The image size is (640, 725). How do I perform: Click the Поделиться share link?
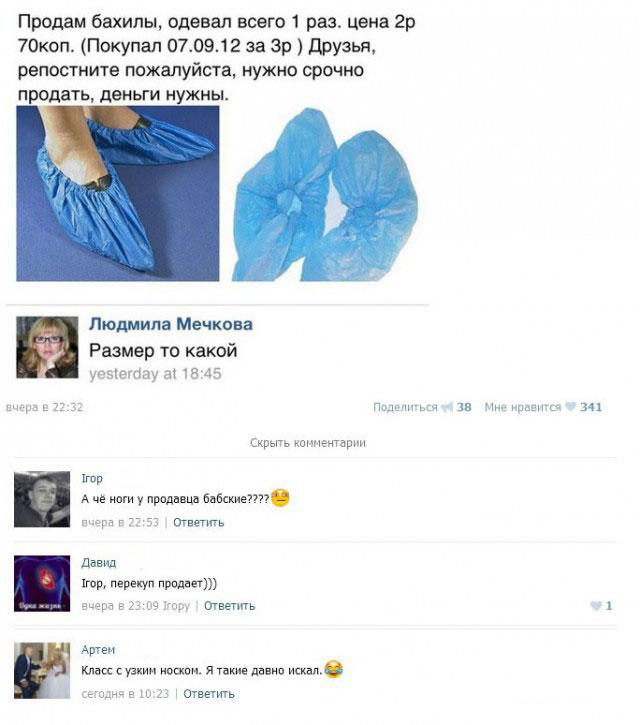405,407
